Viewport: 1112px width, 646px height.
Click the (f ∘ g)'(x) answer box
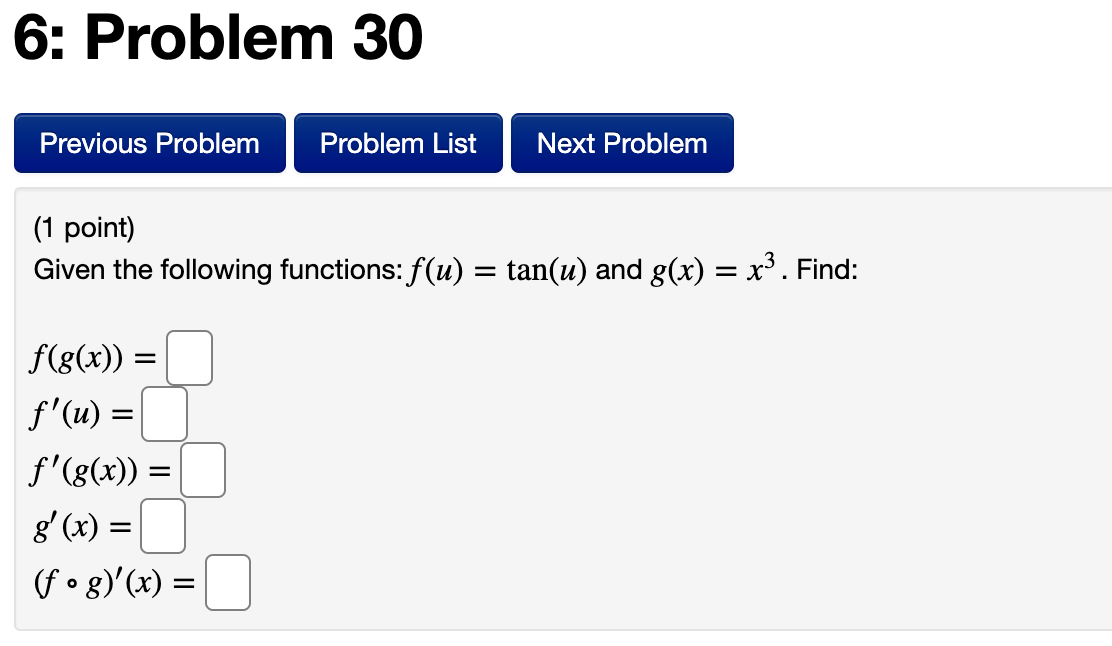(x=227, y=582)
